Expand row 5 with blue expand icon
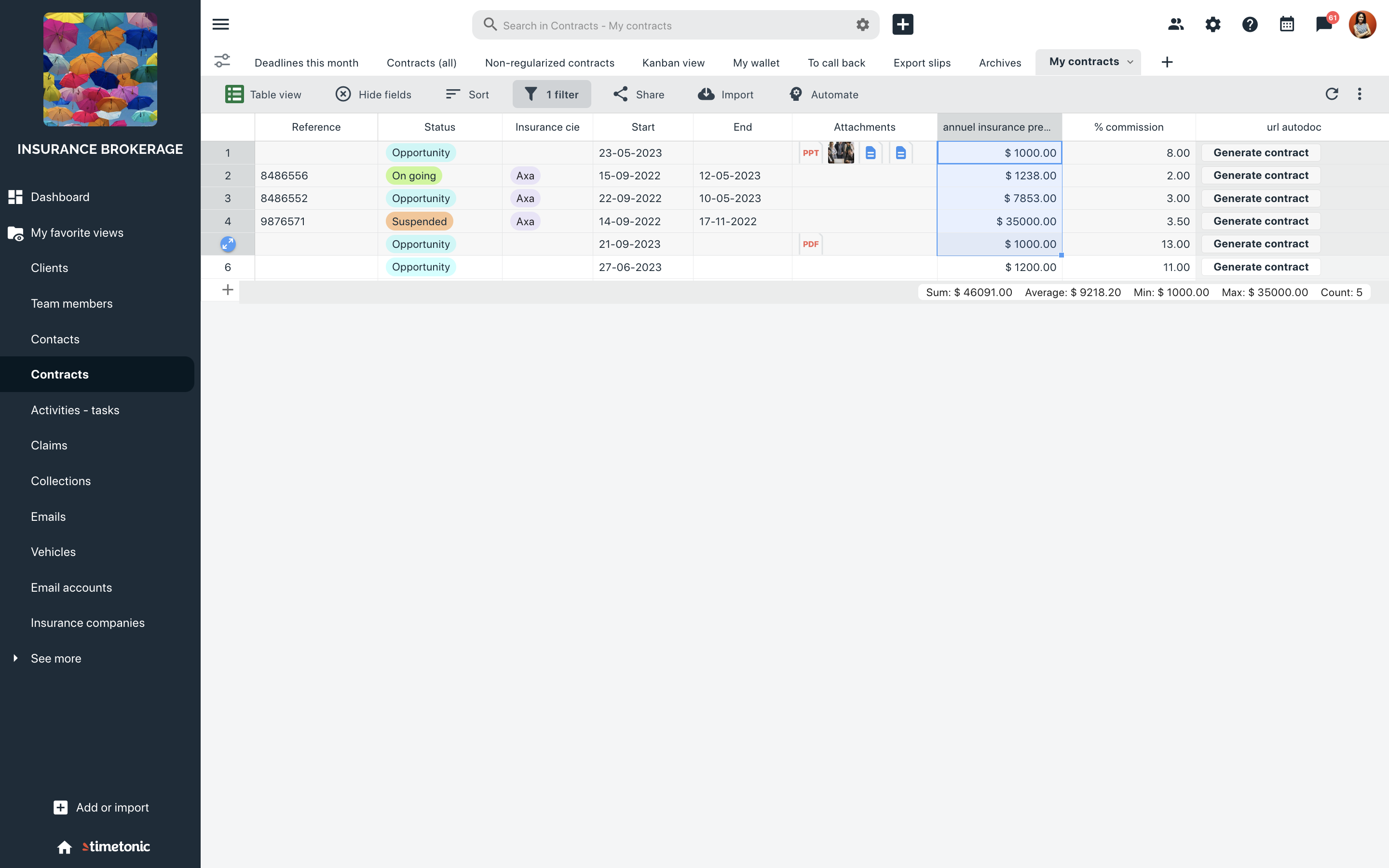1389x868 pixels. click(x=228, y=244)
